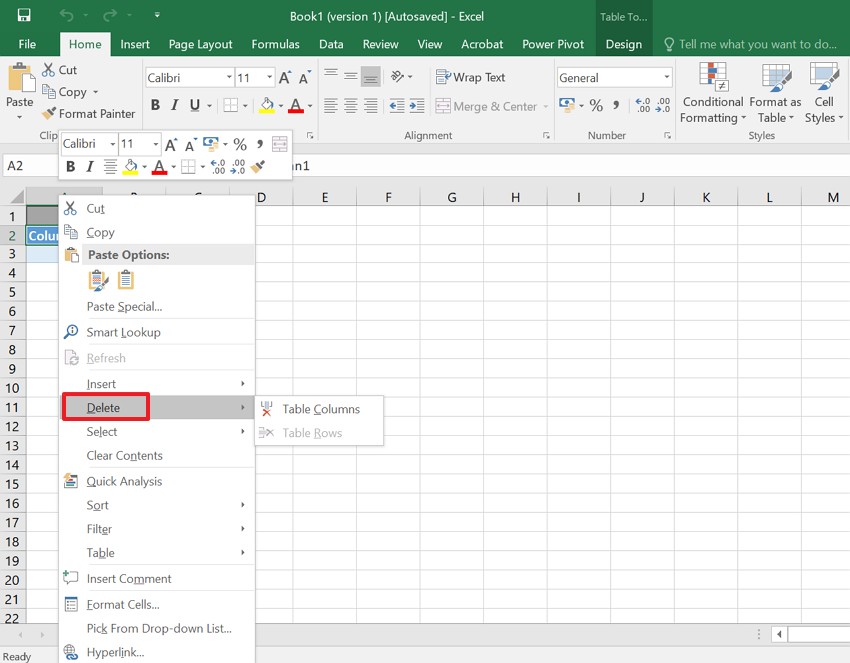Screen dimensions: 850x663
Task: Toggle center horizontal alignment in ribbon
Action: [351, 106]
